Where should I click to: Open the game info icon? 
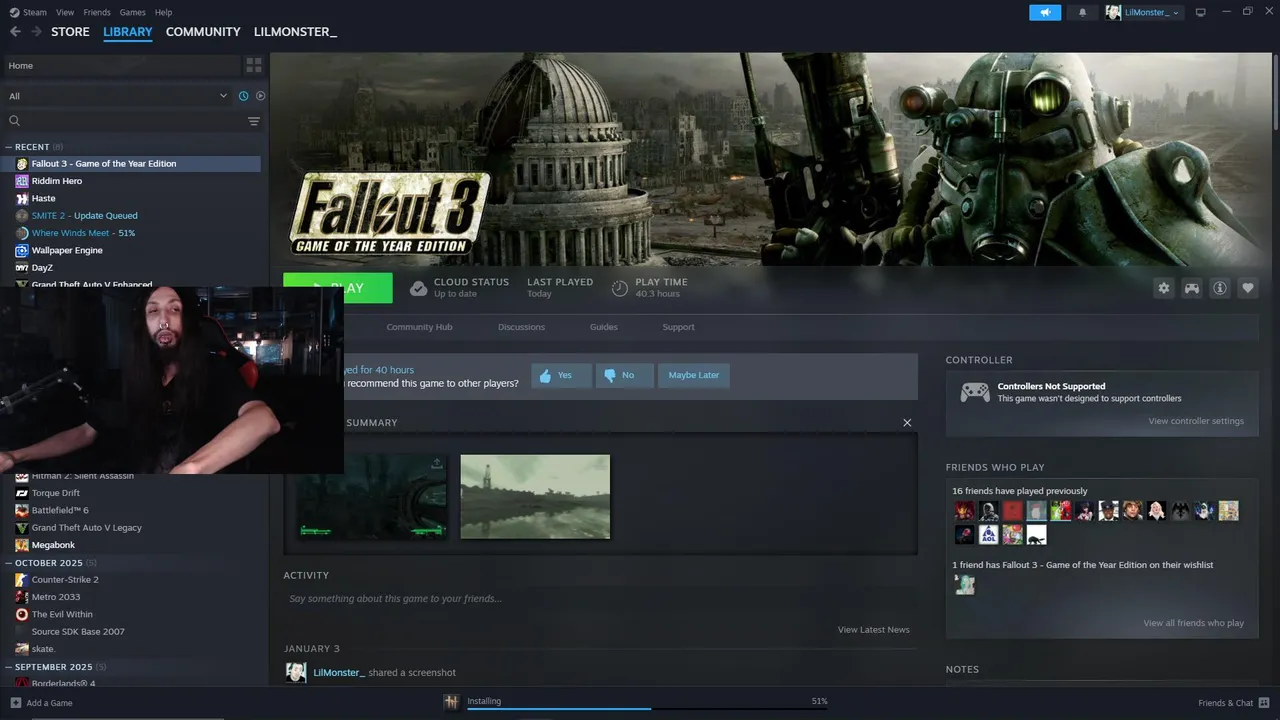[x=1220, y=288]
